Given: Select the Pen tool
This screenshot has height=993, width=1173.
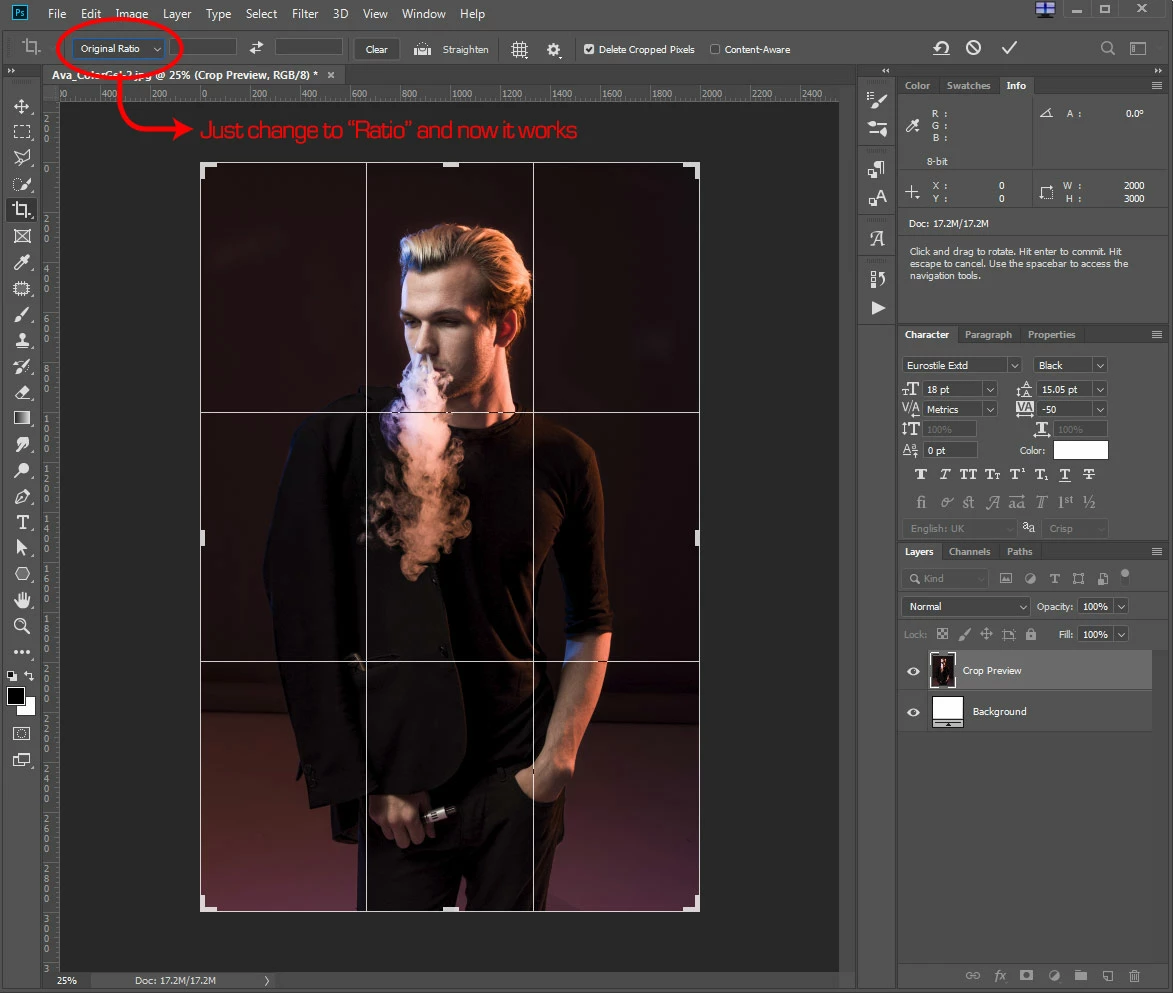Looking at the screenshot, I should [22, 496].
